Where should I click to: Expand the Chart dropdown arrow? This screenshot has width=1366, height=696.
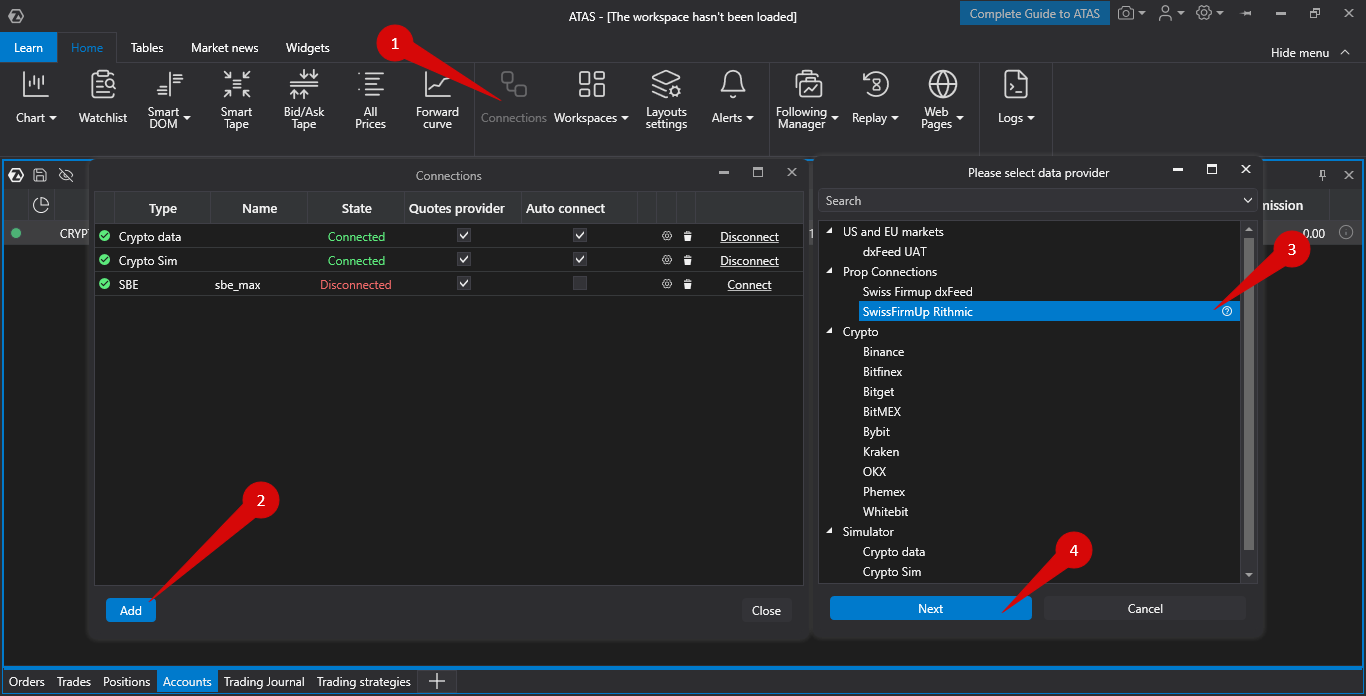(53, 118)
